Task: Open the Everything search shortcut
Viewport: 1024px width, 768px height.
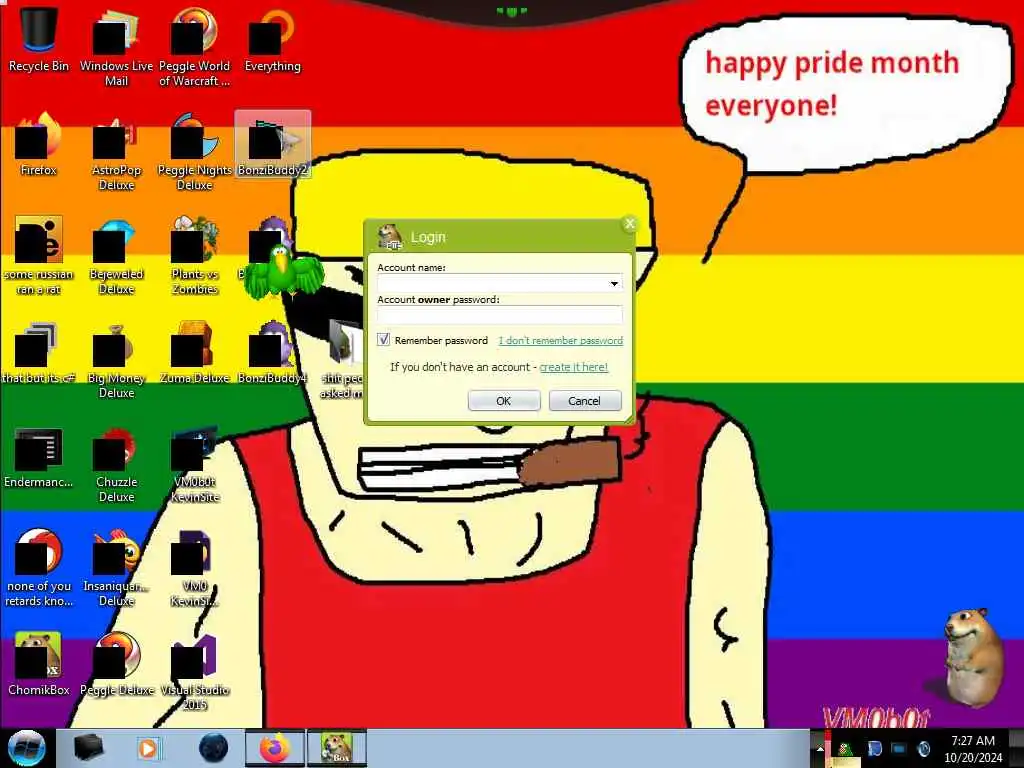Action: [272, 39]
